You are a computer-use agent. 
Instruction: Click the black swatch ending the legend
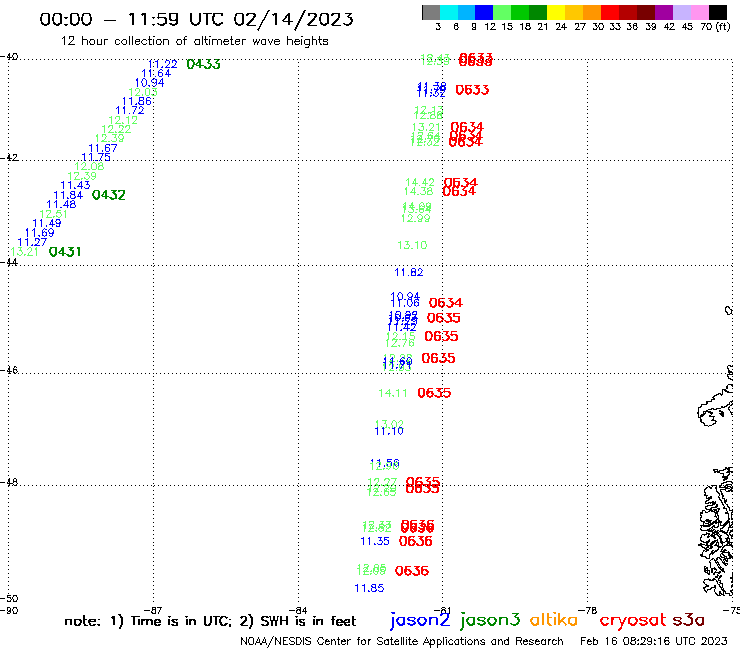(x=717, y=12)
